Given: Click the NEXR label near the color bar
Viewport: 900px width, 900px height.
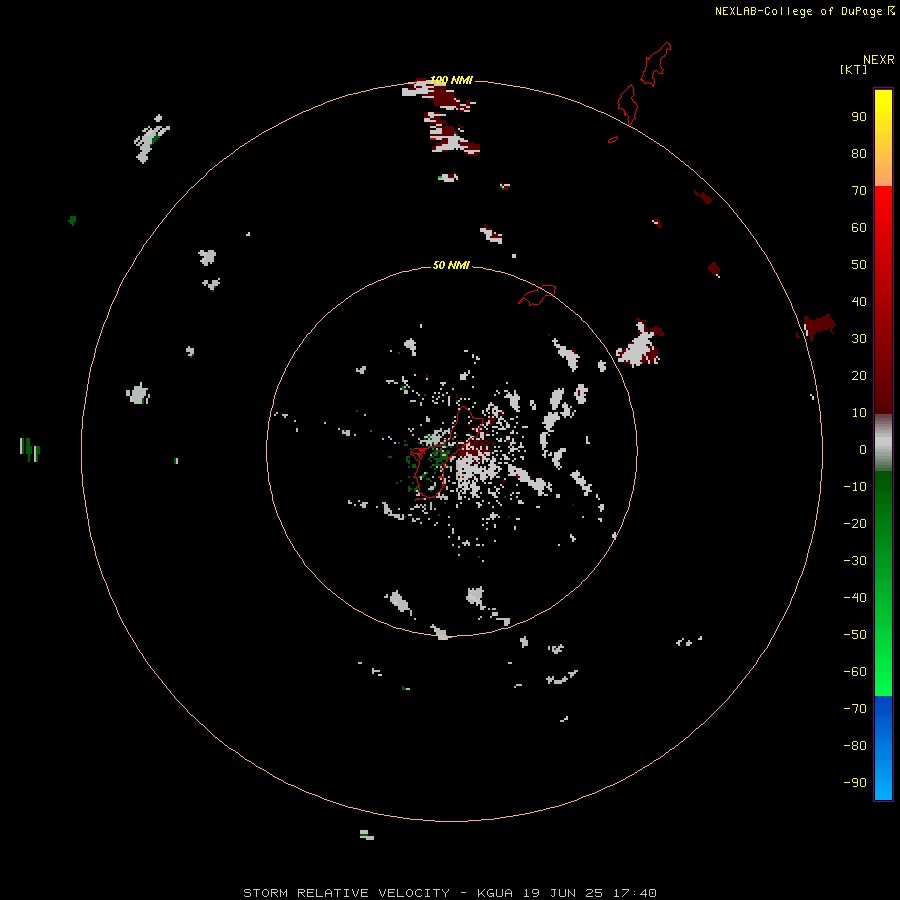Looking at the screenshot, I should (879, 60).
